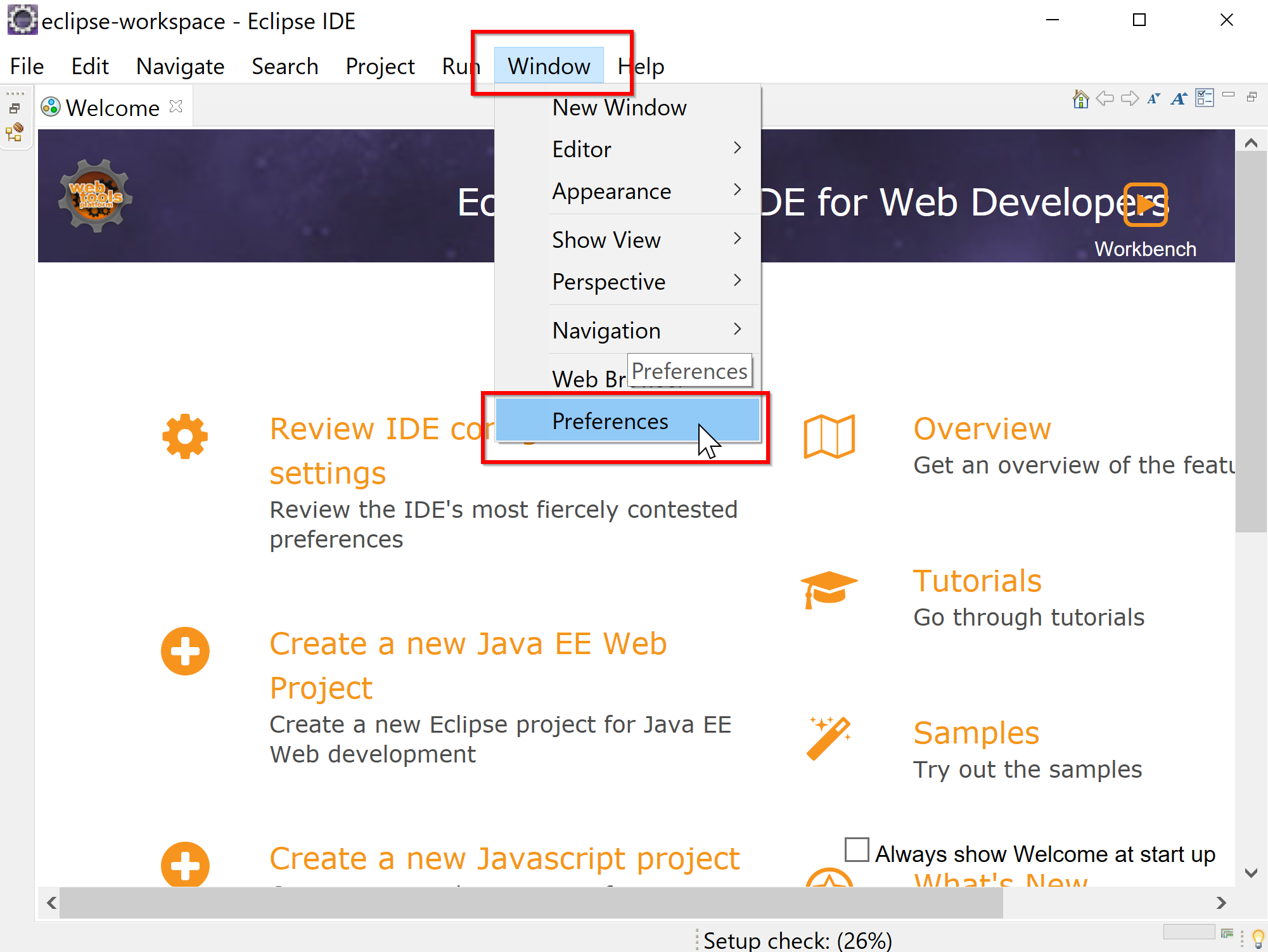Image resolution: width=1268 pixels, height=952 pixels.
Task: Navigate forward with the right arrow icon
Action: pos(1129,99)
